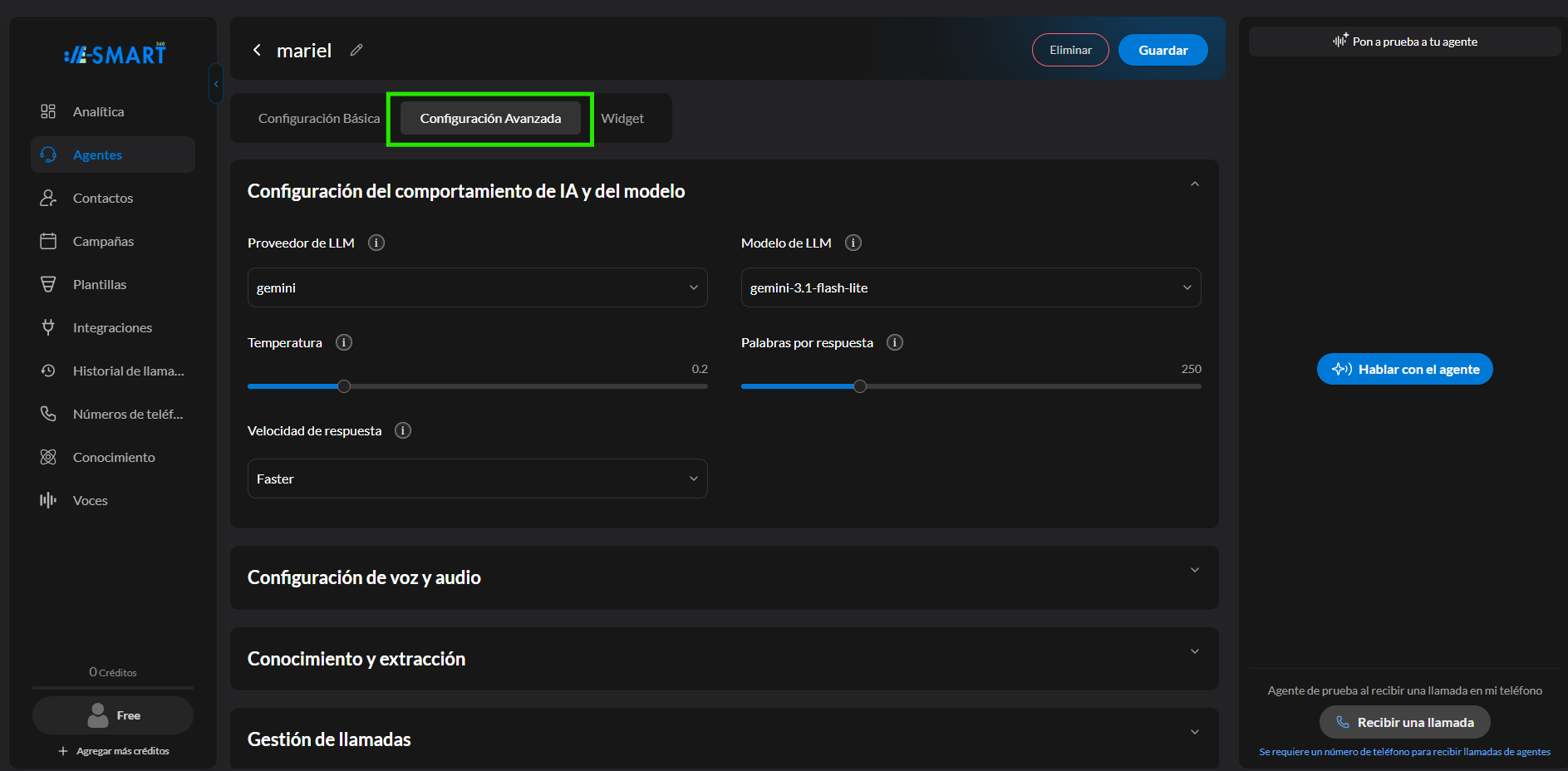Open the Widget tab
The image size is (1568, 771).
[x=622, y=119]
